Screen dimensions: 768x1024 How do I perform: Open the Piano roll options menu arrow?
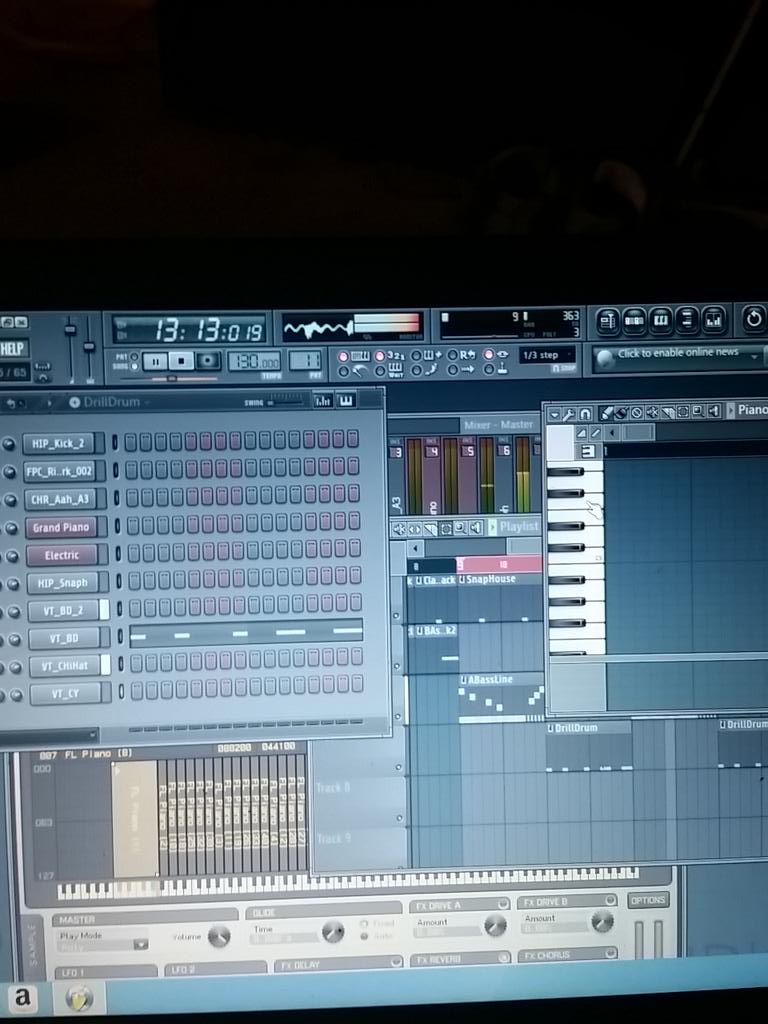(x=554, y=414)
